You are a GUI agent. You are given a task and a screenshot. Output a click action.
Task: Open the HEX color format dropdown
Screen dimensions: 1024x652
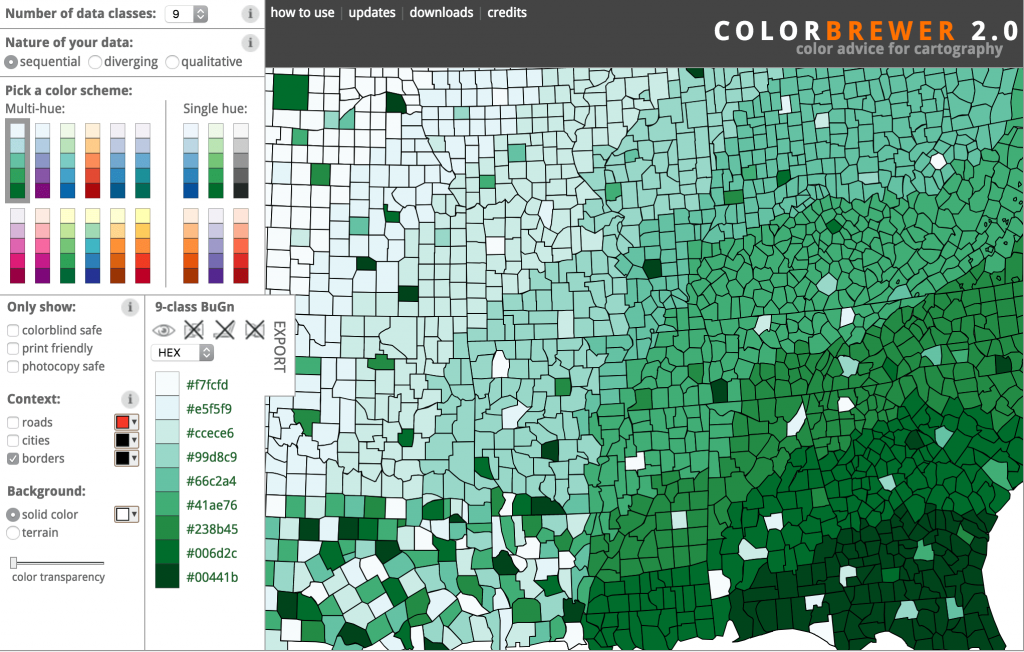point(183,352)
